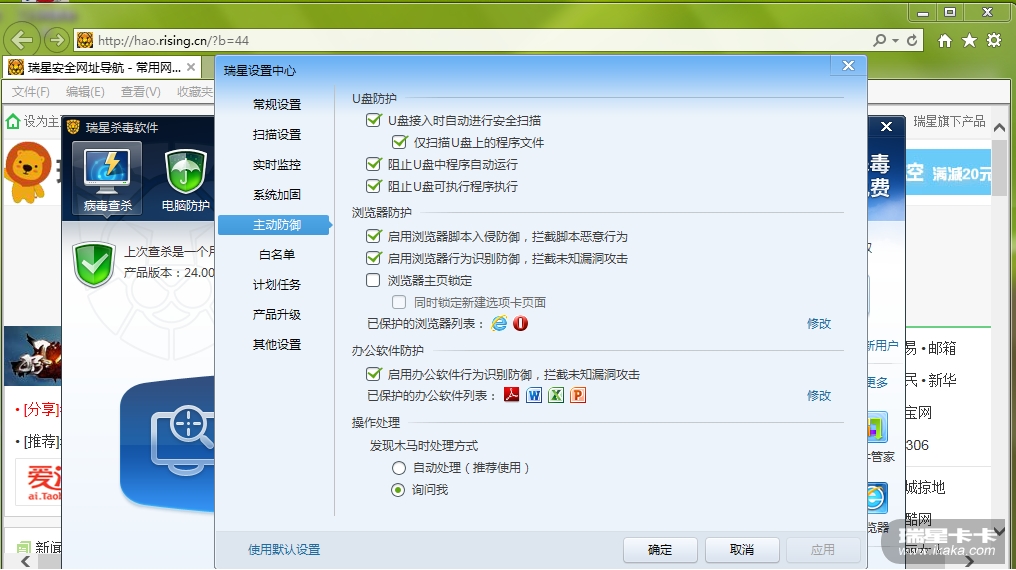
Task: Open browser 编辑(E) menu
Action: (85, 92)
